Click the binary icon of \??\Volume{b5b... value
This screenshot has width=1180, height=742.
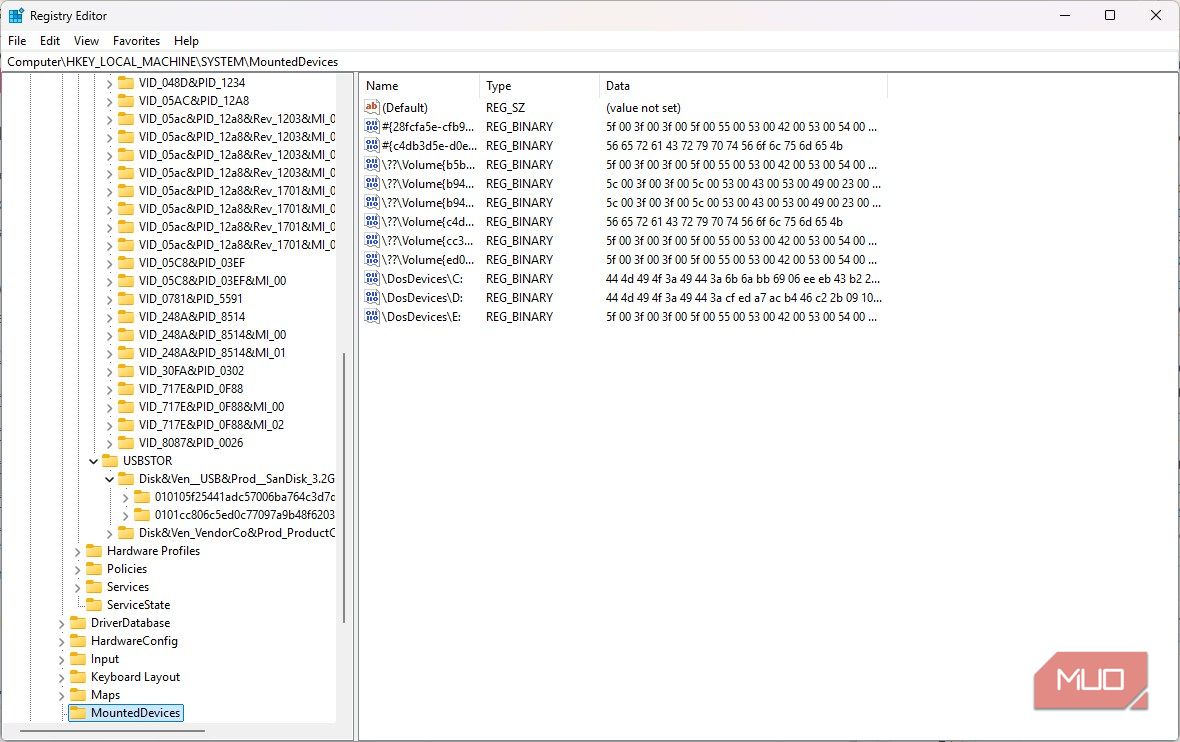(x=372, y=164)
